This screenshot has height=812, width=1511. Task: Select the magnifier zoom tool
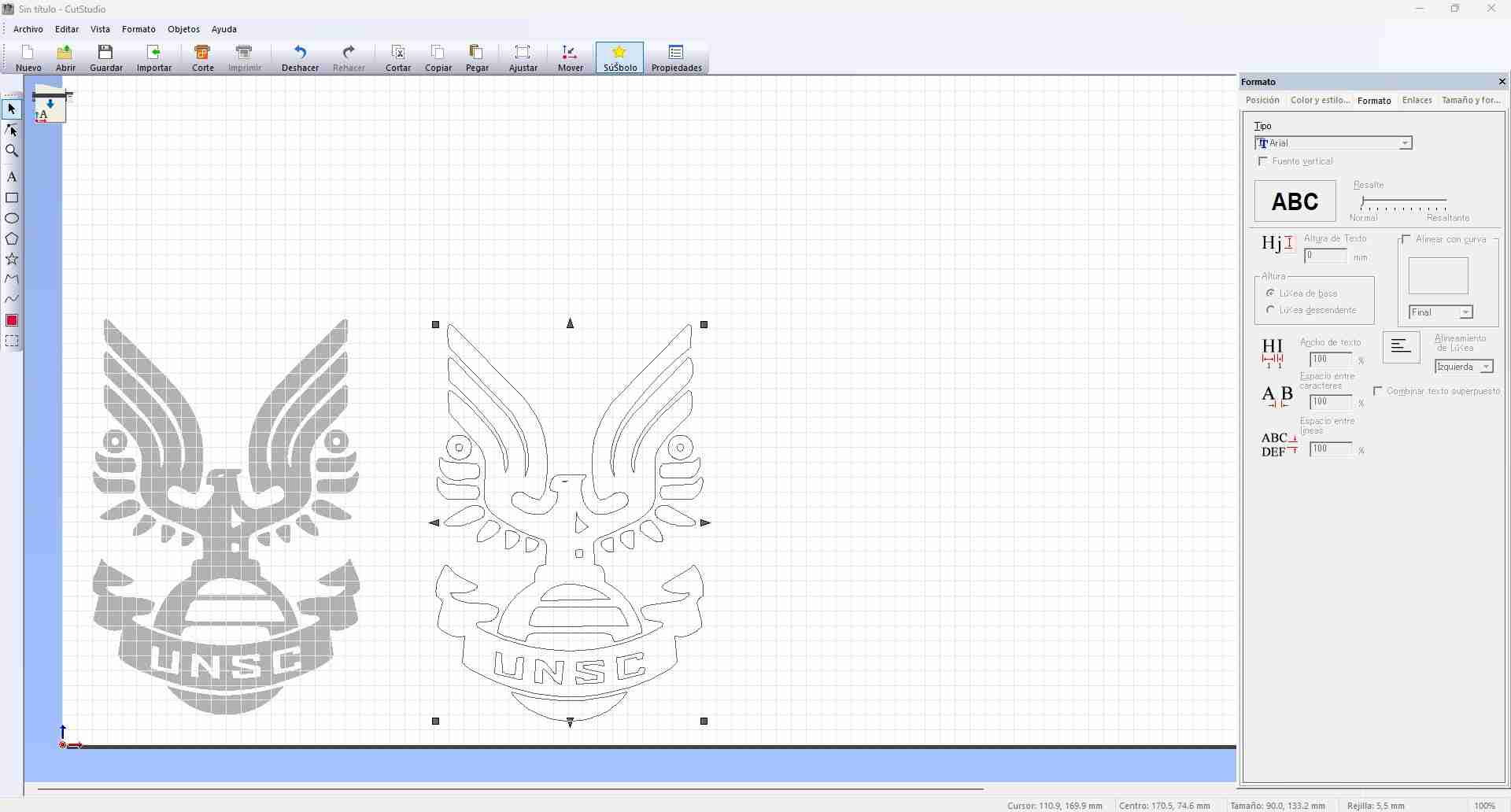pos(12,150)
